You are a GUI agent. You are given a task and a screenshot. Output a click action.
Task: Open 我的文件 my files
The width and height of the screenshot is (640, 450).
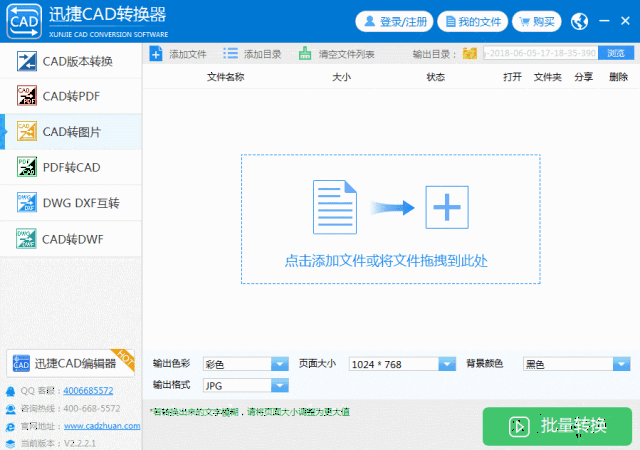point(473,21)
